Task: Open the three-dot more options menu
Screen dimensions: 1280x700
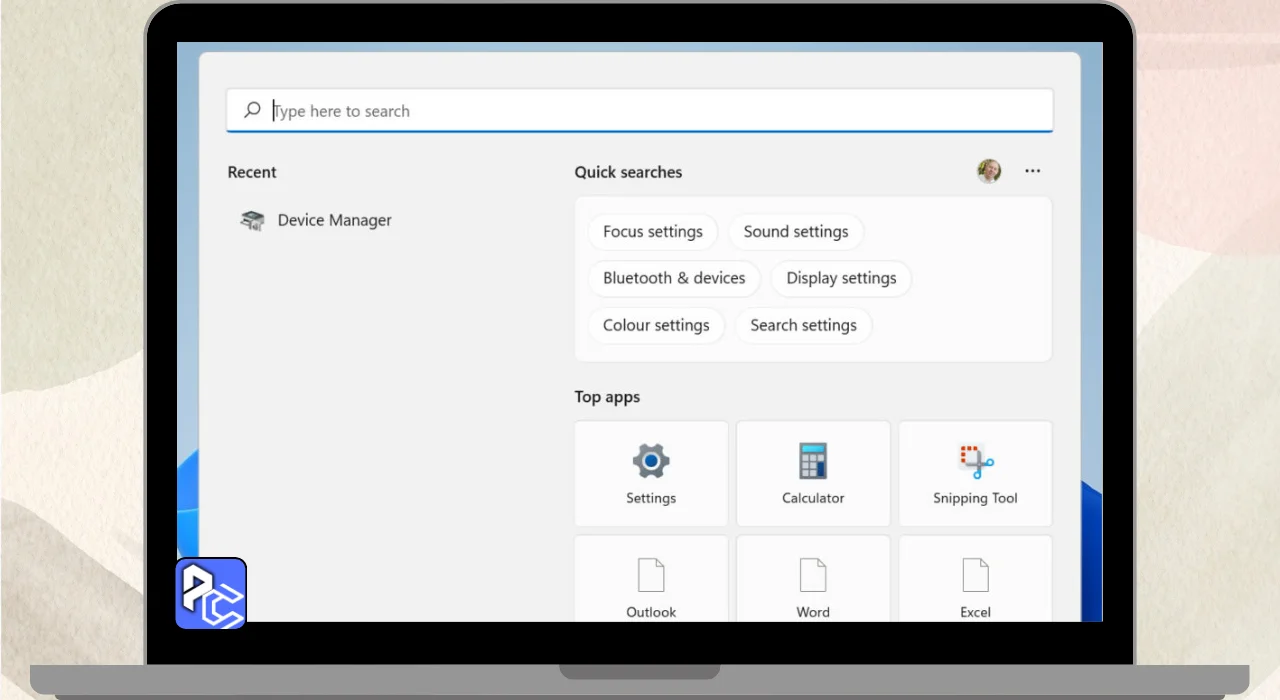Action: [x=1033, y=171]
